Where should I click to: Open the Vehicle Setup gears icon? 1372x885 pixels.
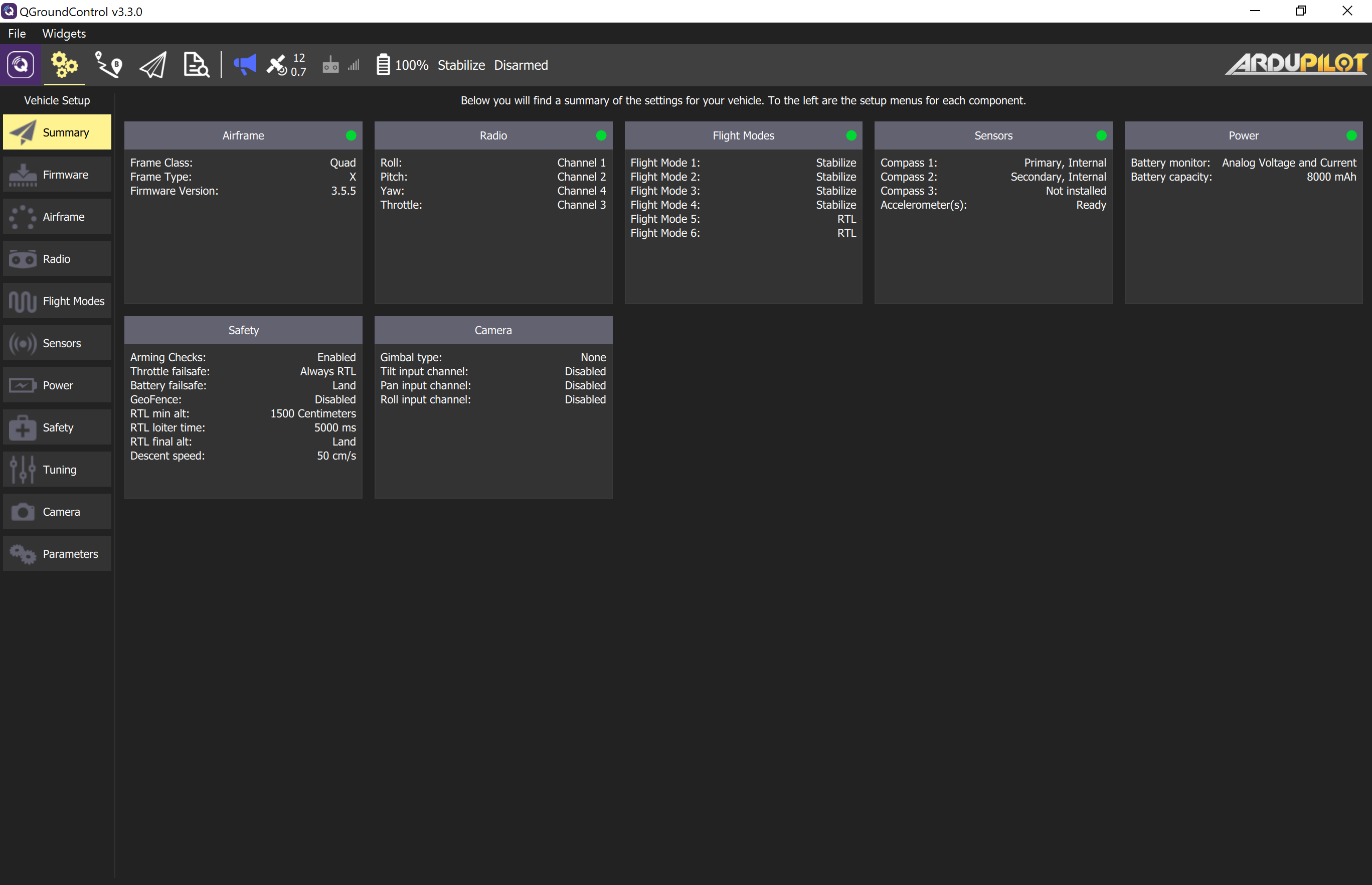point(64,65)
